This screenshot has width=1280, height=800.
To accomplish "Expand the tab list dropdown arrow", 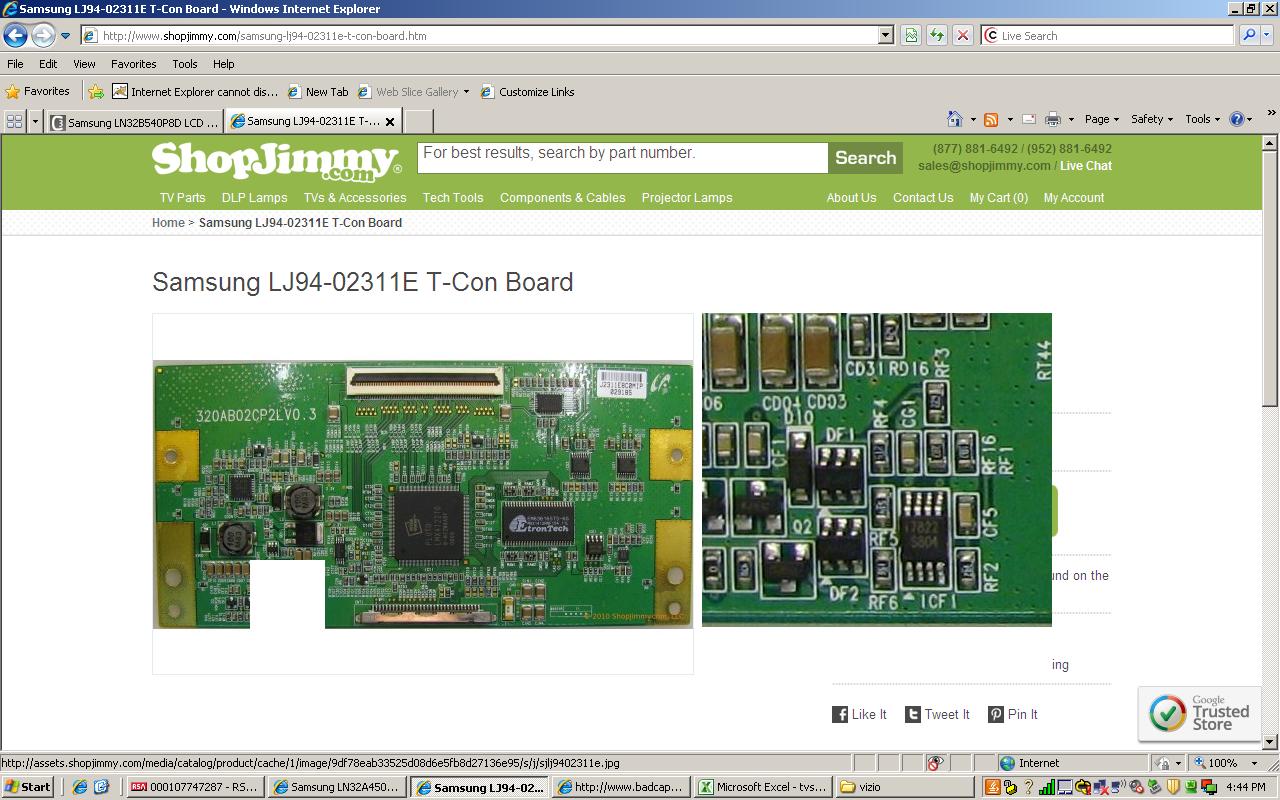I will click(x=35, y=122).
